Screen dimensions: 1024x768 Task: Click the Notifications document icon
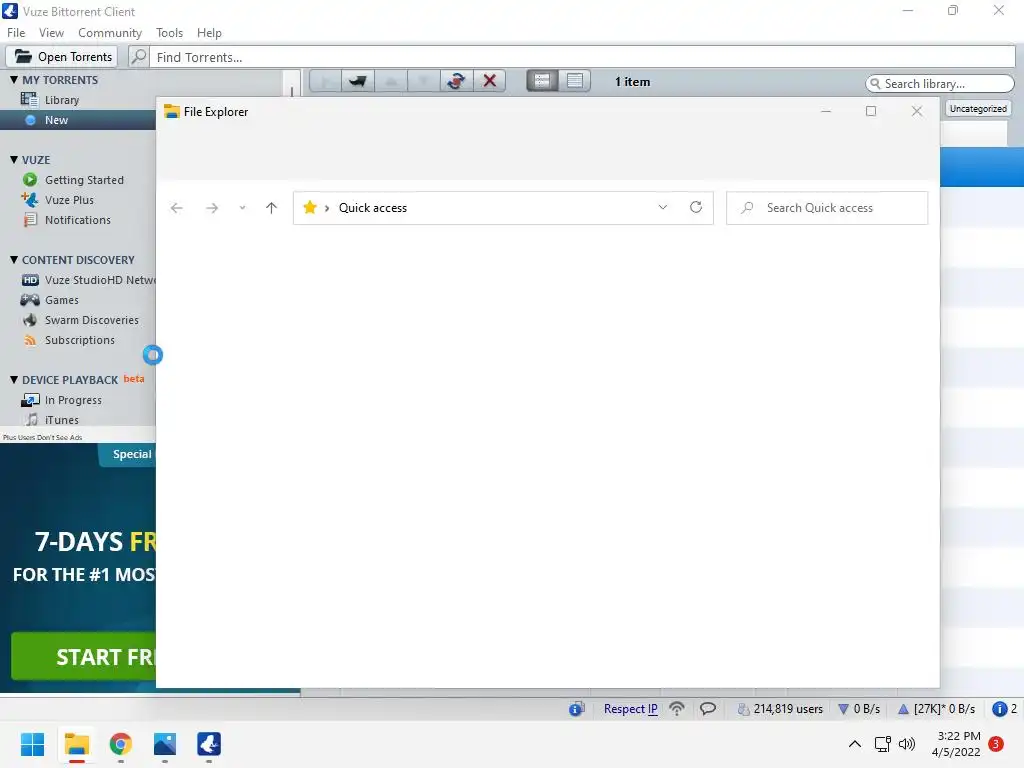tap(30, 219)
